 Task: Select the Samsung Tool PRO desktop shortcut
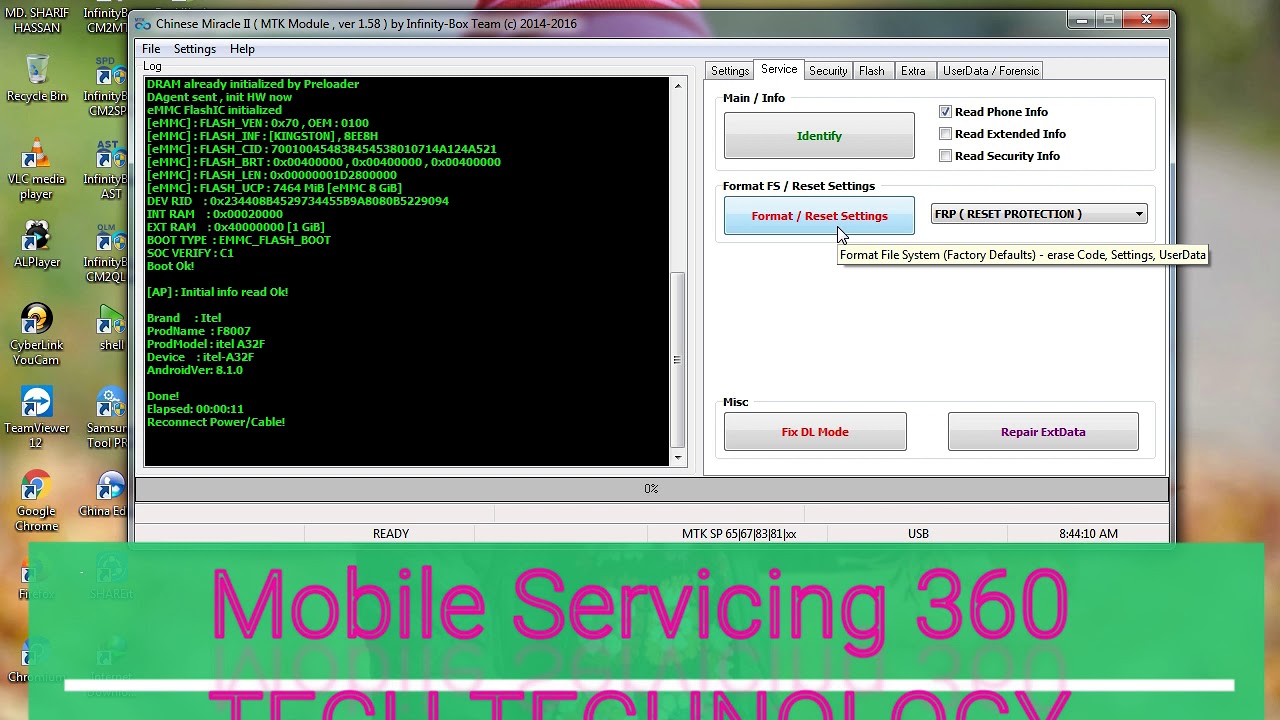tap(108, 418)
